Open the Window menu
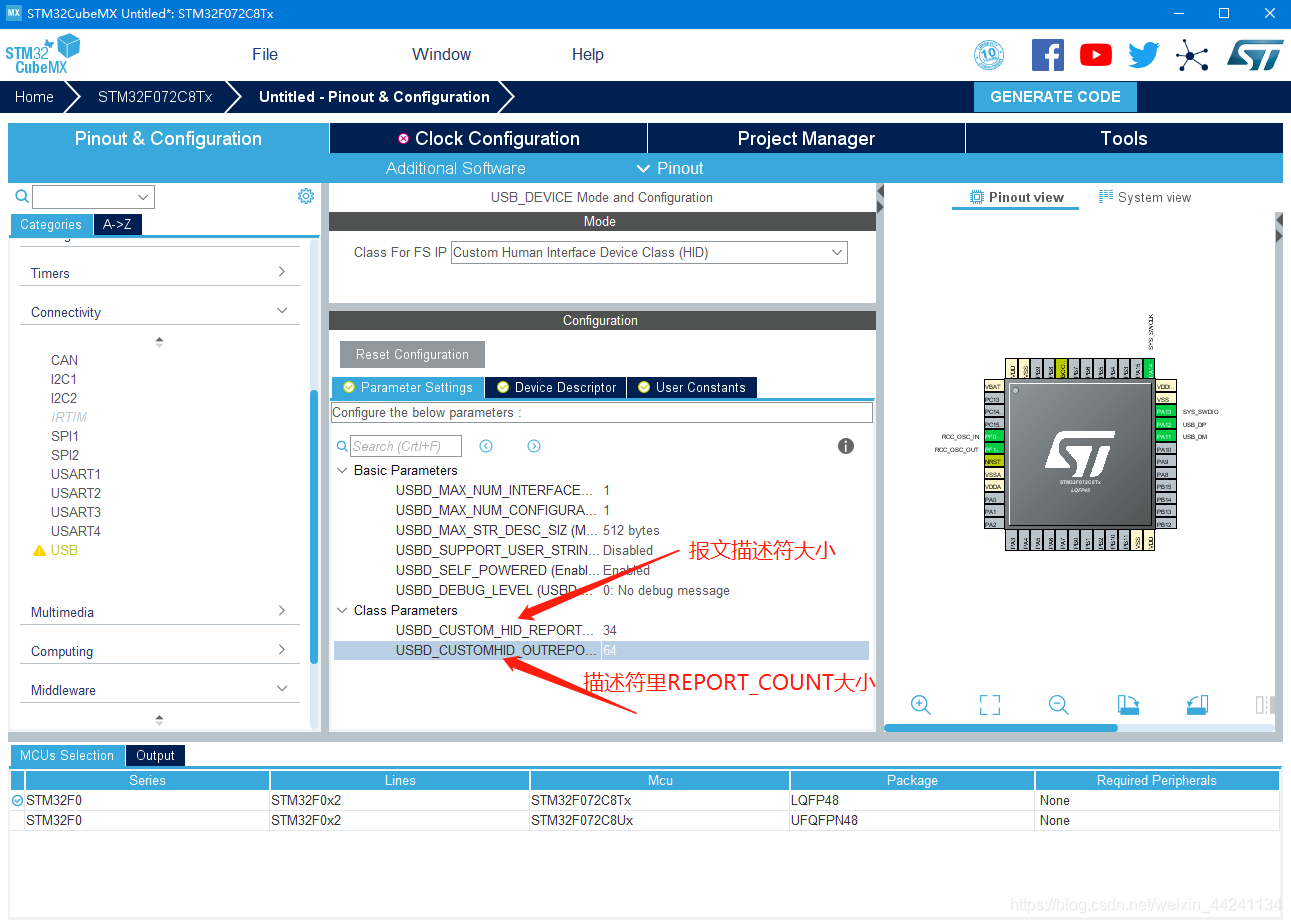 [x=441, y=54]
